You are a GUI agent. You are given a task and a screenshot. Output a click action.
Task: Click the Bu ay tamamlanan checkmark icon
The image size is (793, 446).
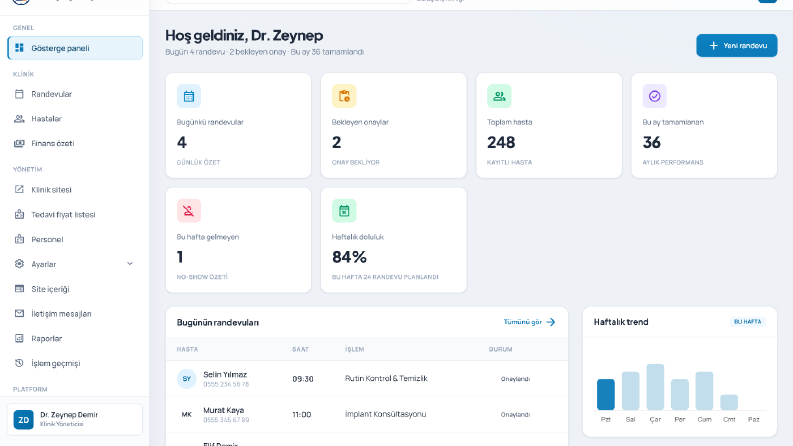click(x=654, y=96)
